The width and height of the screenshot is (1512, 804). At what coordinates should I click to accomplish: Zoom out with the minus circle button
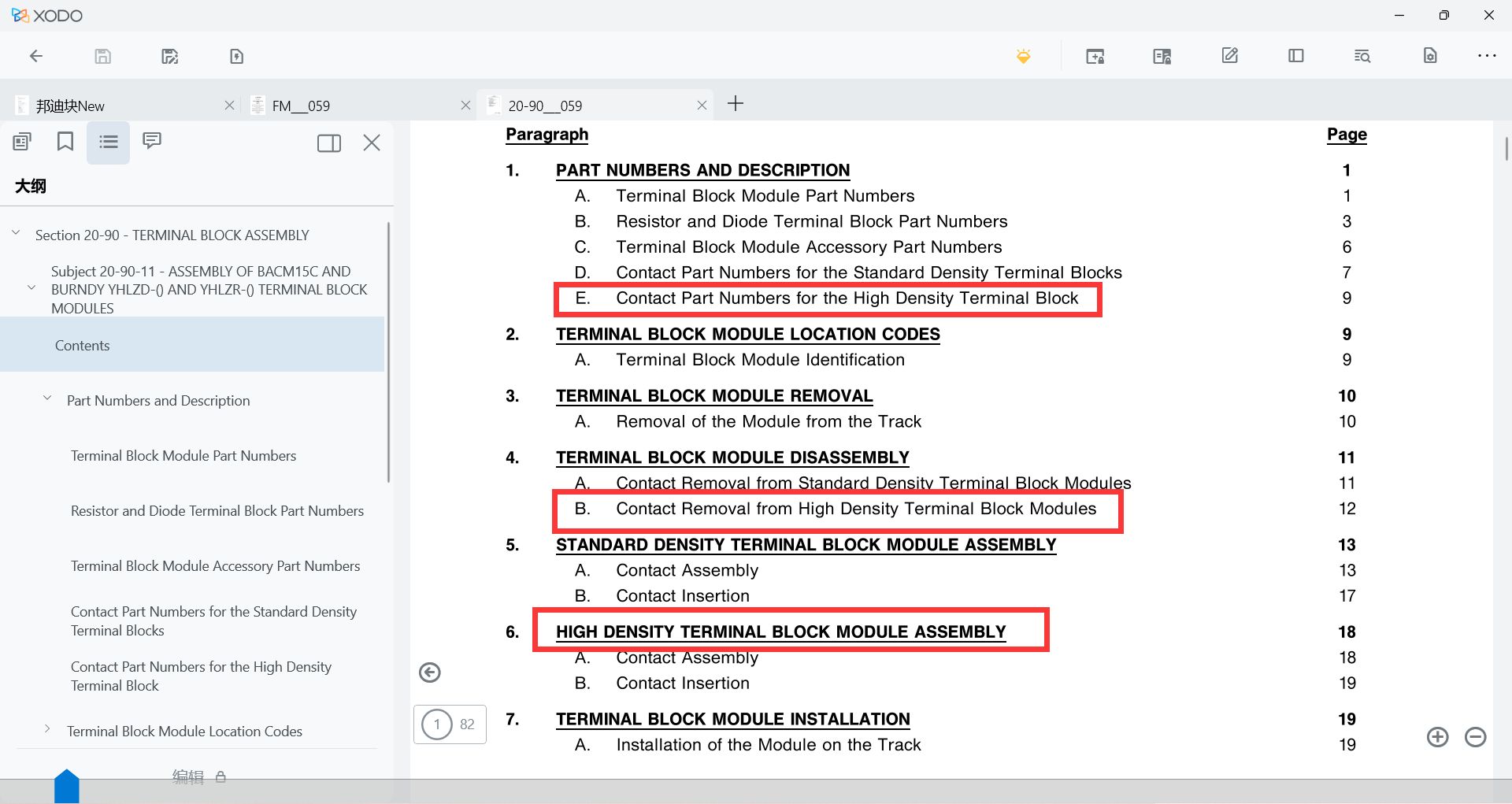point(1476,737)
